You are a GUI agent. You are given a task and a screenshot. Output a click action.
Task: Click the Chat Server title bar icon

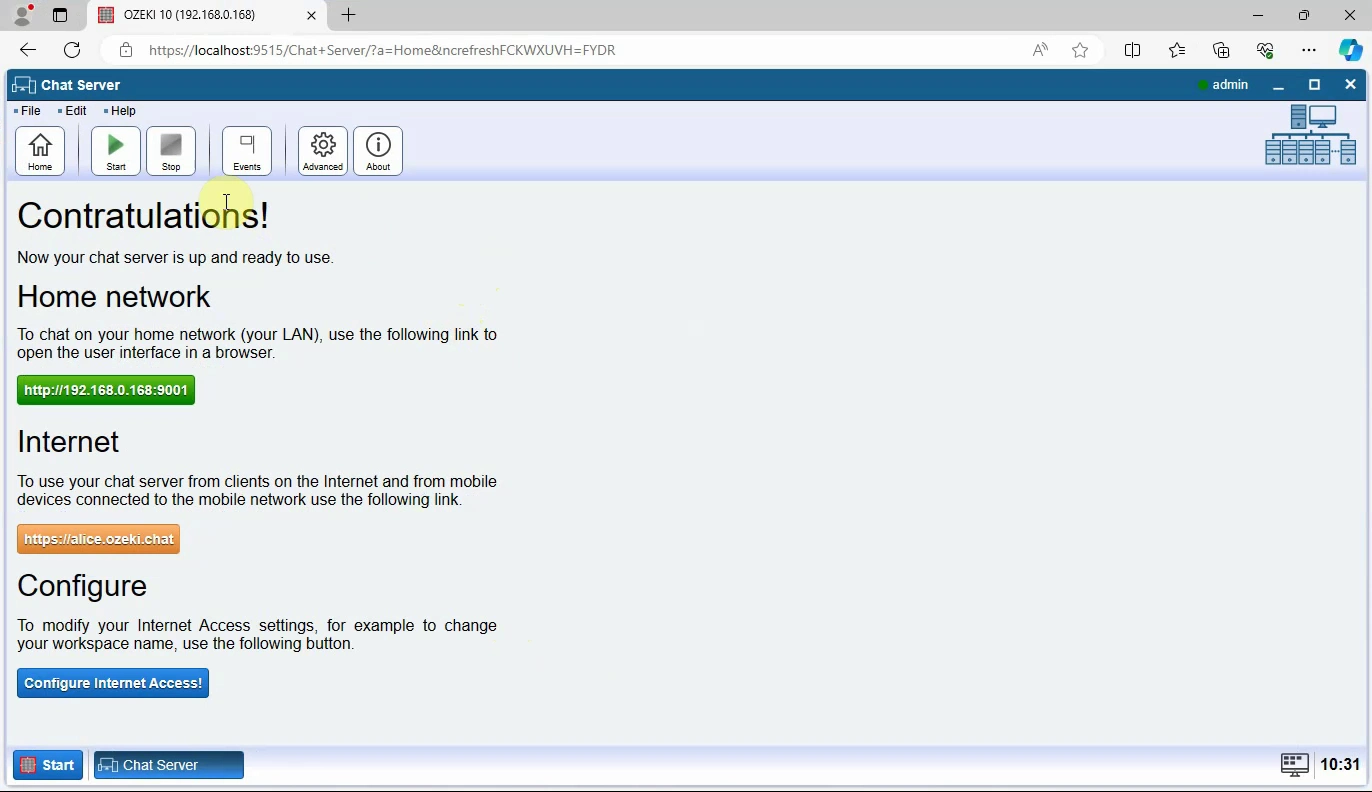(x=24, y=85)
